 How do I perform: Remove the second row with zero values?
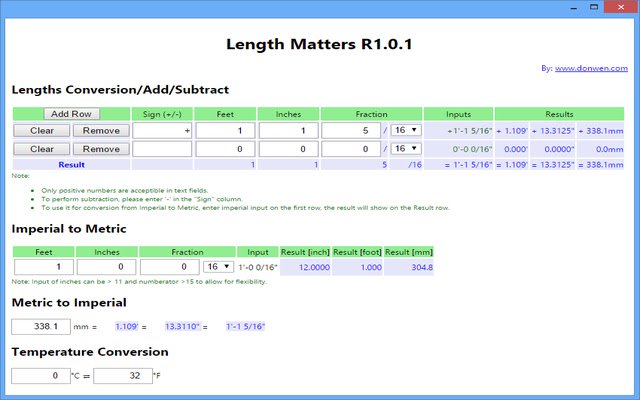[x=101, y=149]
